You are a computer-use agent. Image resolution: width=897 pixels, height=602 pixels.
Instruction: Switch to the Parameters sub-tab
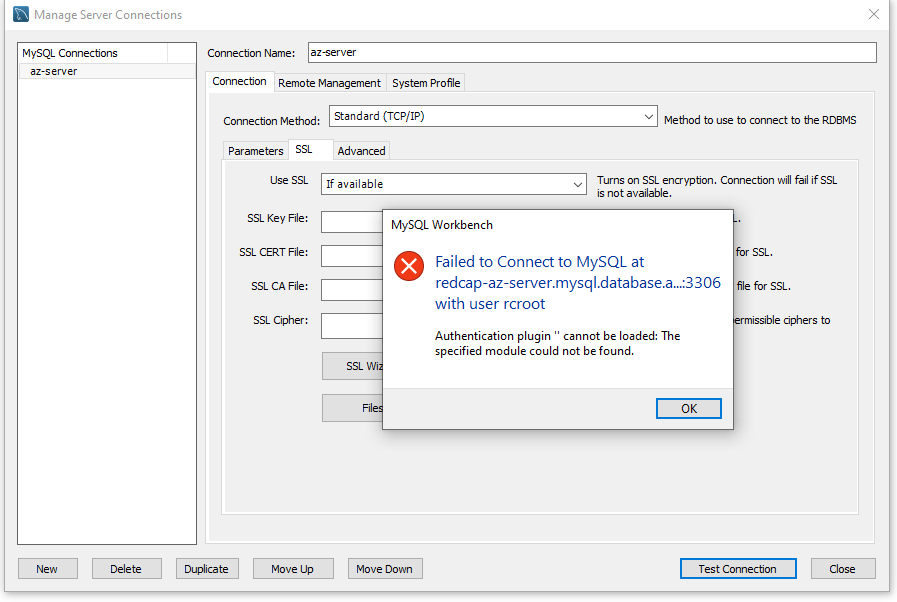click(255, 151)
